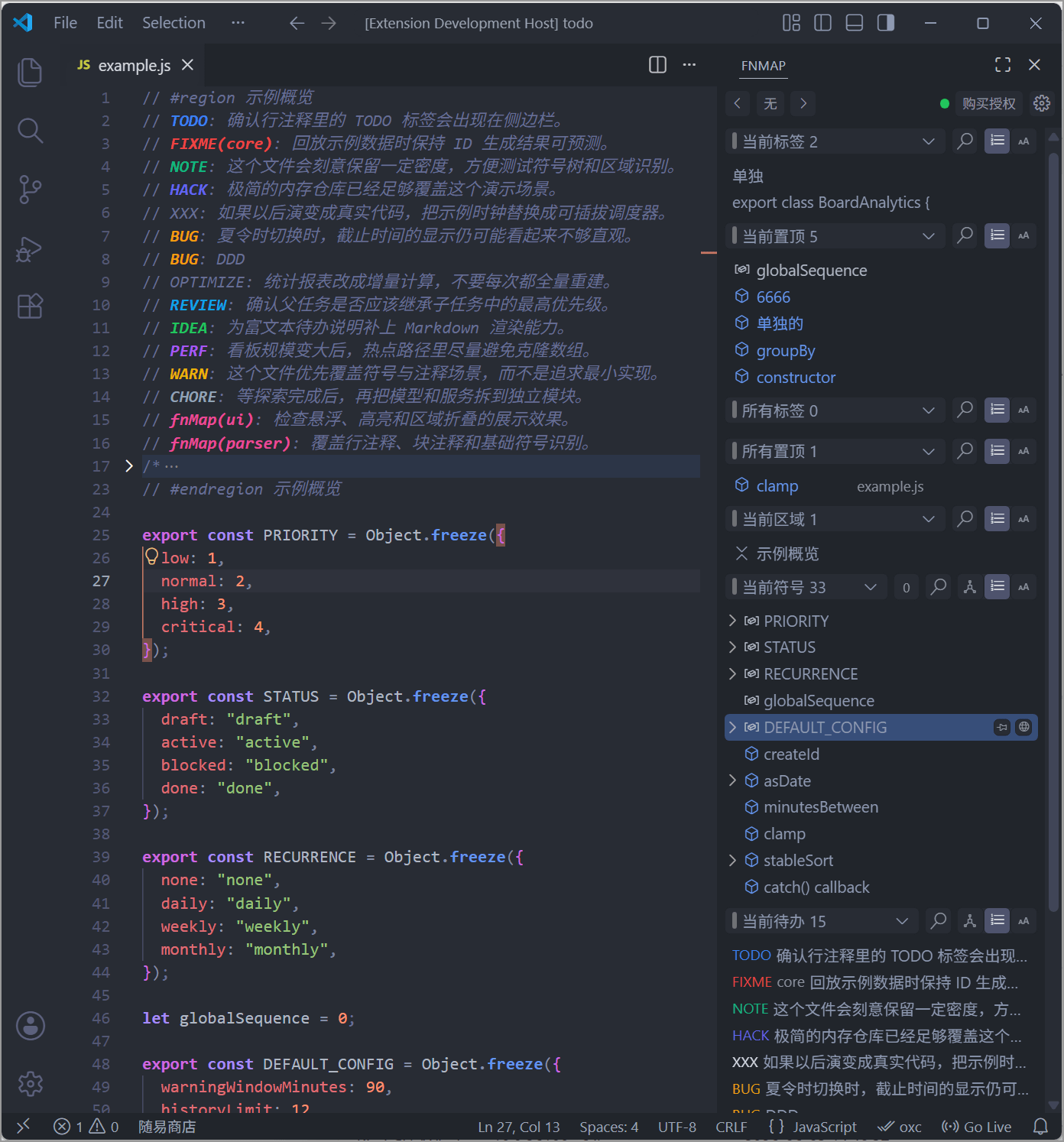Click the lightbulb code action on line 26
This screenshot has width=1064, height=1142.
click(x=151, y=557)
